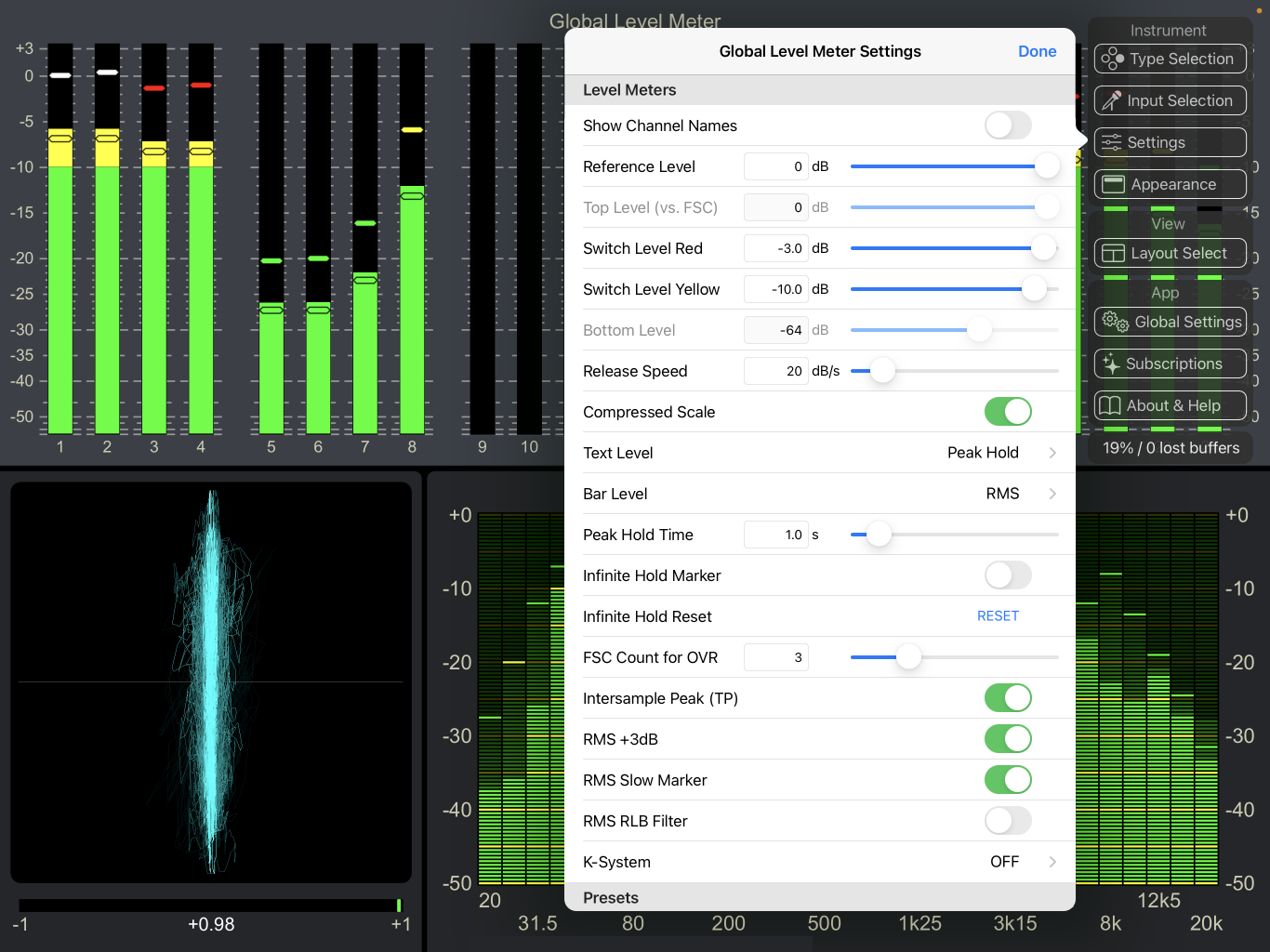Viewport: 1270px width, 952px height.
Task: View Subscriptions
Action: (x=1170, y=364)
